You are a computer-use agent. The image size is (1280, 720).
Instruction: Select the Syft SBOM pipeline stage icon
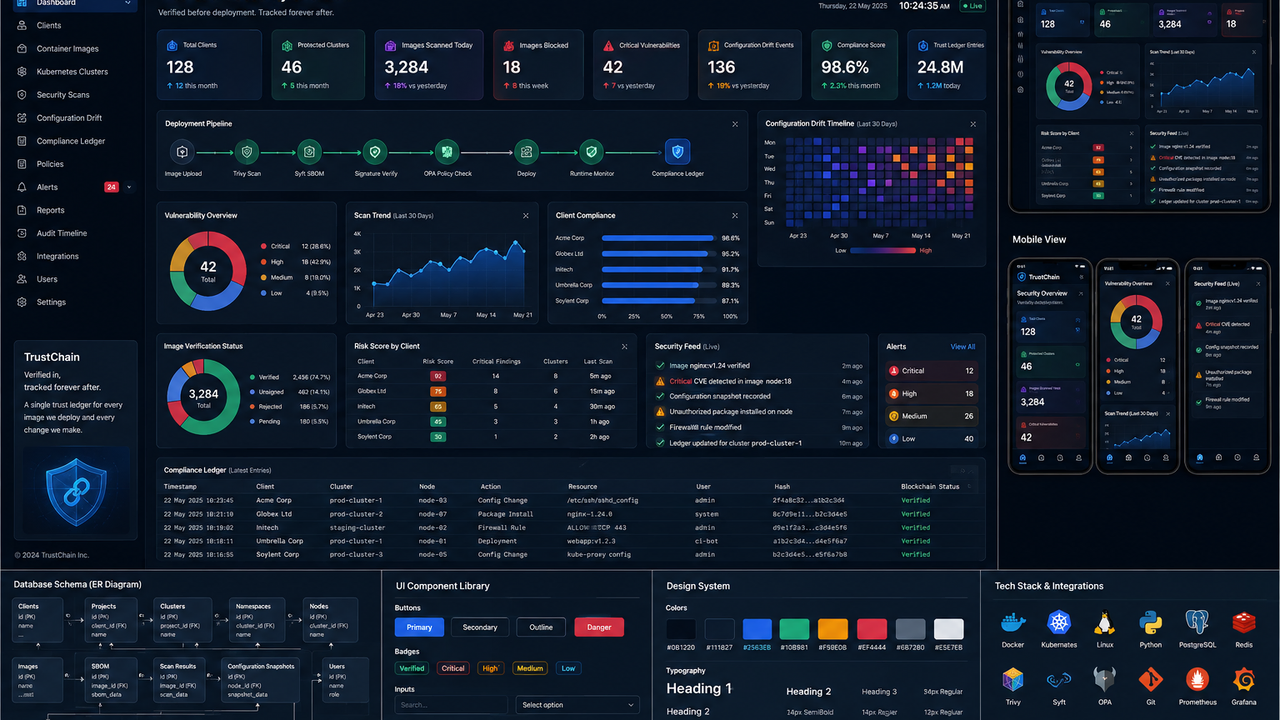click(x=309, y=152)
